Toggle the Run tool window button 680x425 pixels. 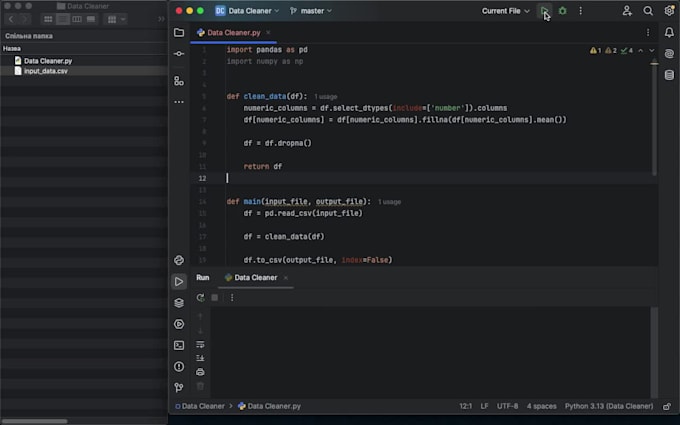pos(179,281)
